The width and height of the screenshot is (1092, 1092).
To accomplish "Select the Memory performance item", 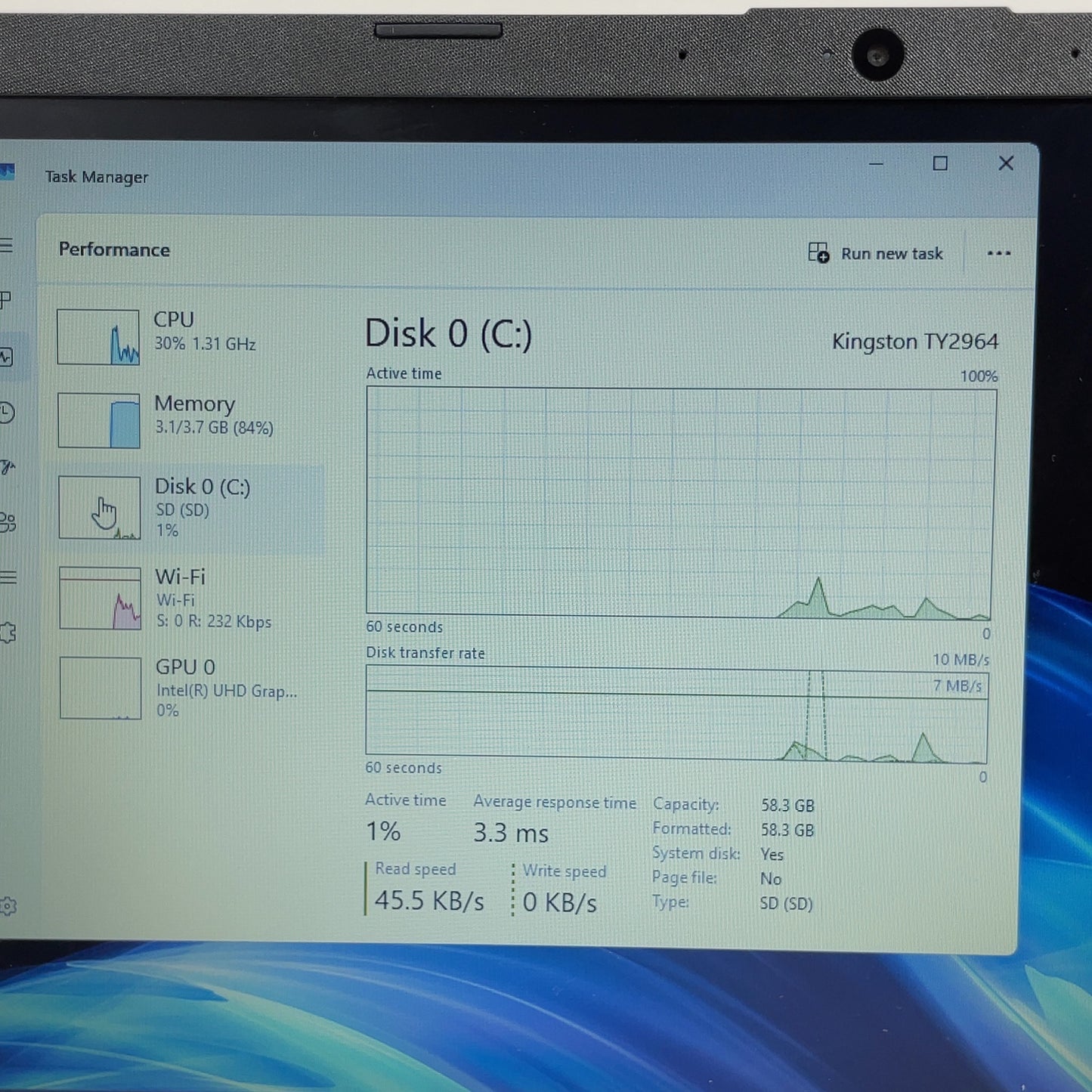I will click(189, 419).
